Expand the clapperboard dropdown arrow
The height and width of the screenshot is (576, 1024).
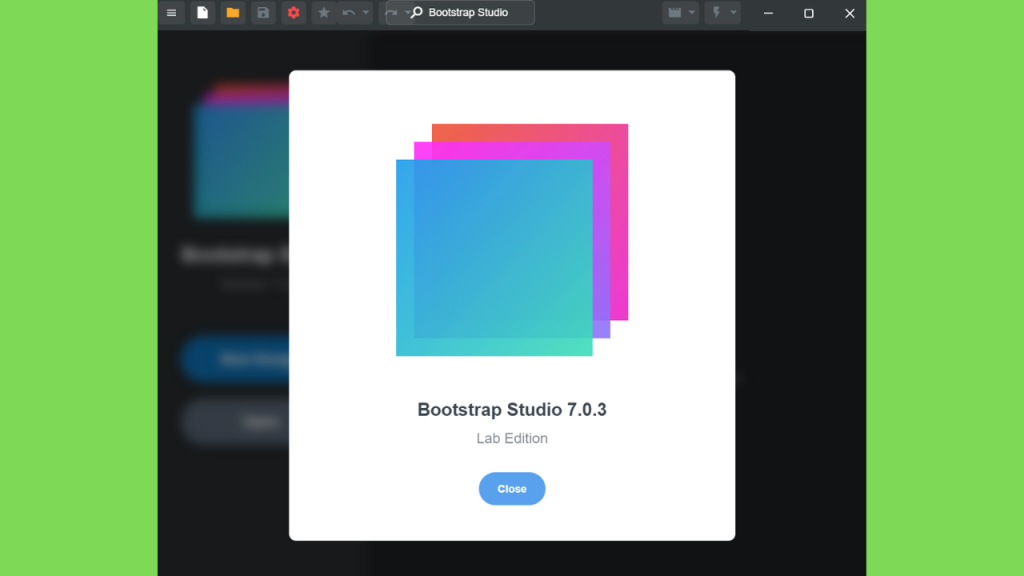(x=692, y=12)
